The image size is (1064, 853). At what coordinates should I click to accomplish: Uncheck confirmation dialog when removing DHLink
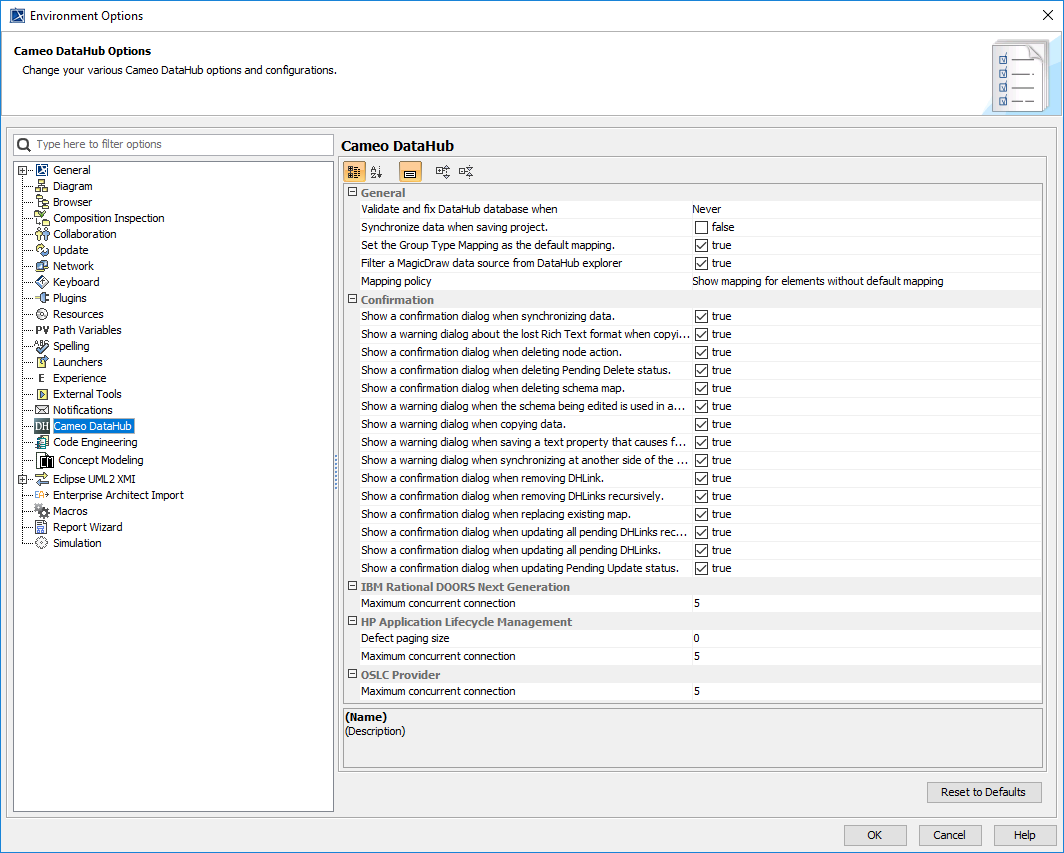701,479
